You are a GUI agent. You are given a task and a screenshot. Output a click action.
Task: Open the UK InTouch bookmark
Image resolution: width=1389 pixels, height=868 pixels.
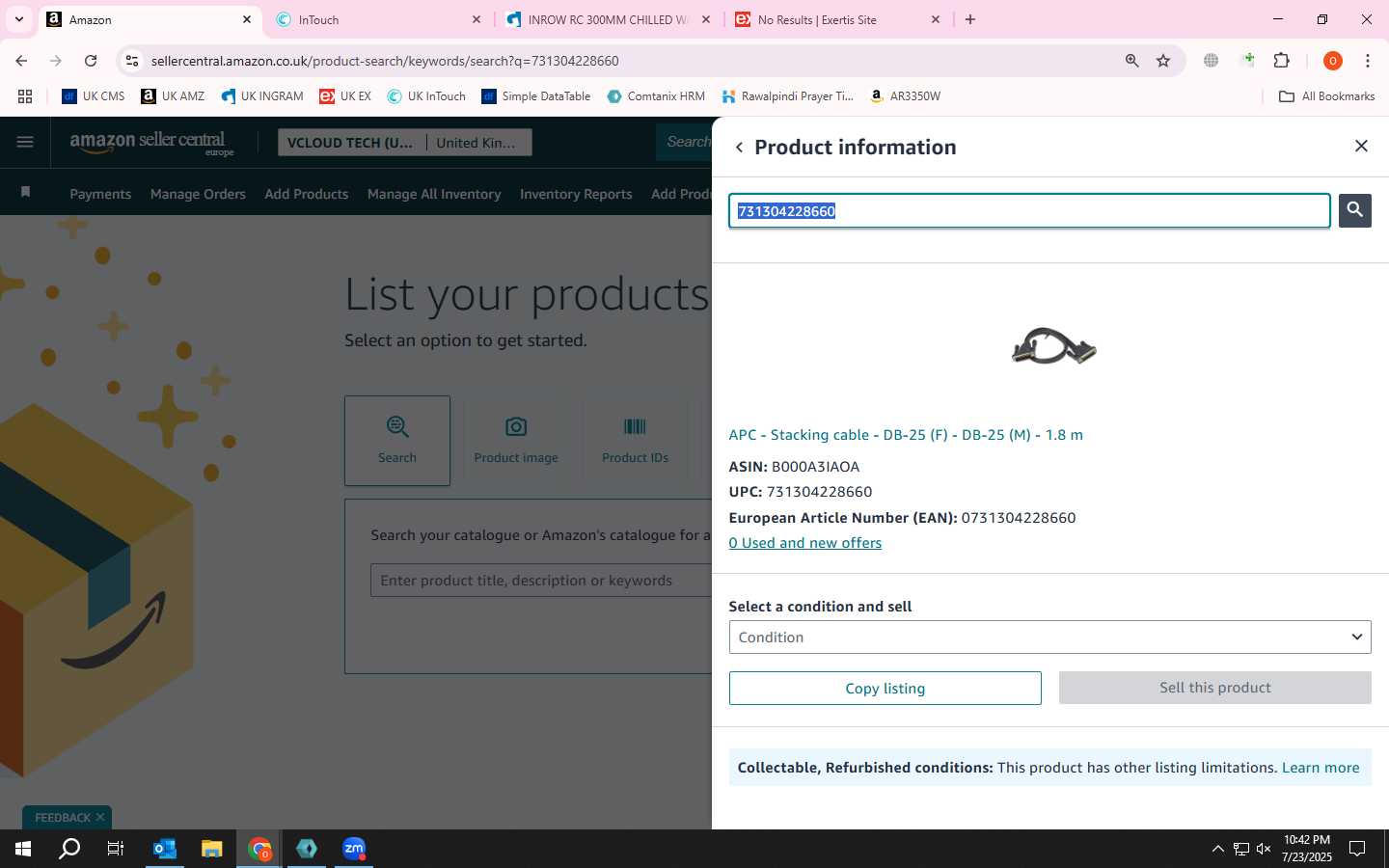tap(426, 96)
